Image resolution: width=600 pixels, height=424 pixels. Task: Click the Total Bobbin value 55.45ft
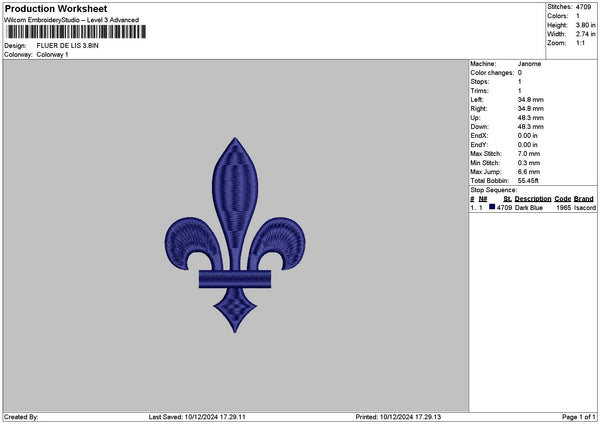coord(528,181)
